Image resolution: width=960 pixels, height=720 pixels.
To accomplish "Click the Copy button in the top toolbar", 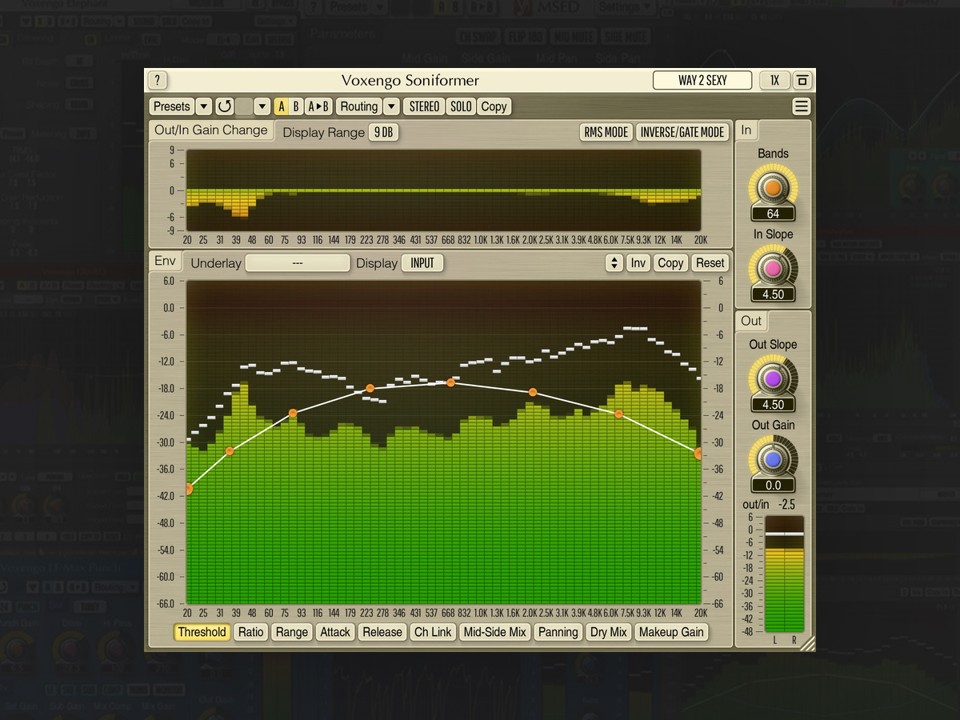I will [493, 107].
